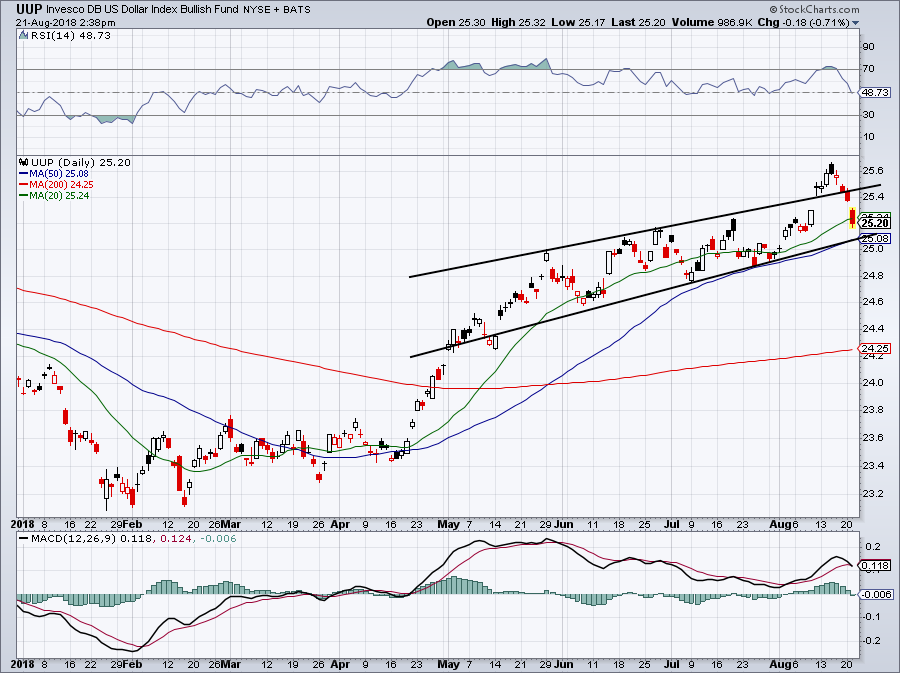
Task: Click the 'RSI(14) 48.73' legend label
Action: click(71, 35)
